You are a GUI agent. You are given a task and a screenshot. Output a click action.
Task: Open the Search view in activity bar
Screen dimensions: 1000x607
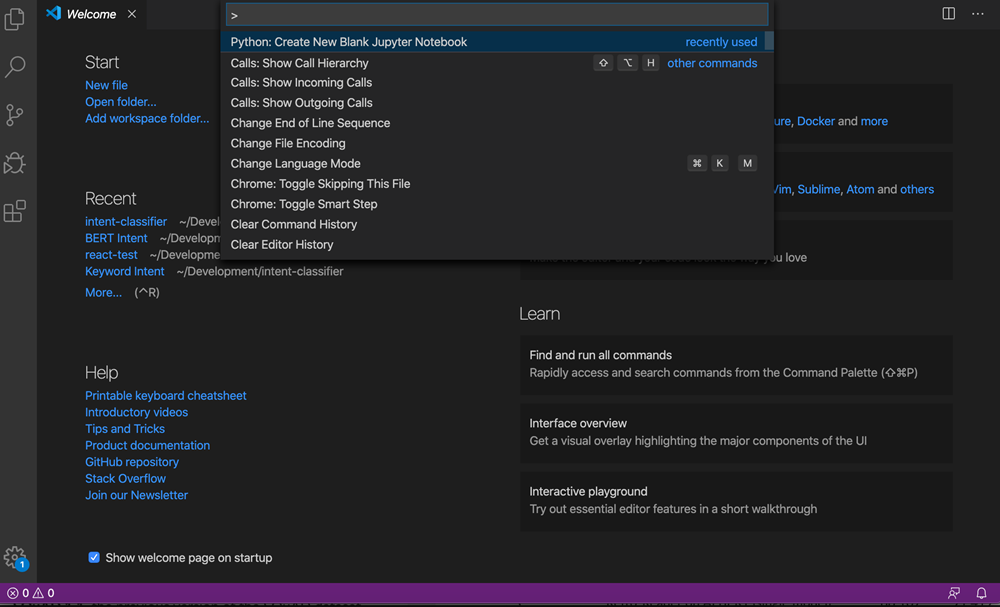pos(15,67)
